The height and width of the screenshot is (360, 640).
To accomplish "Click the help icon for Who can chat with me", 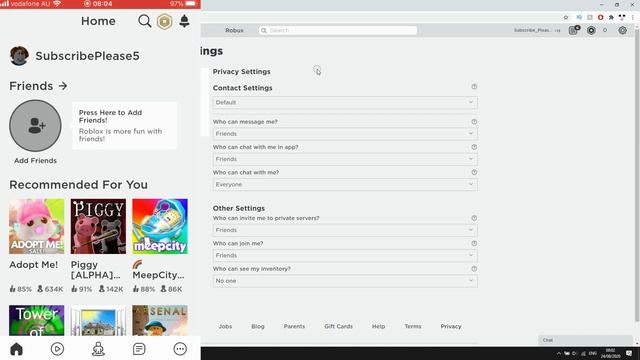I will tap(474, 172).
